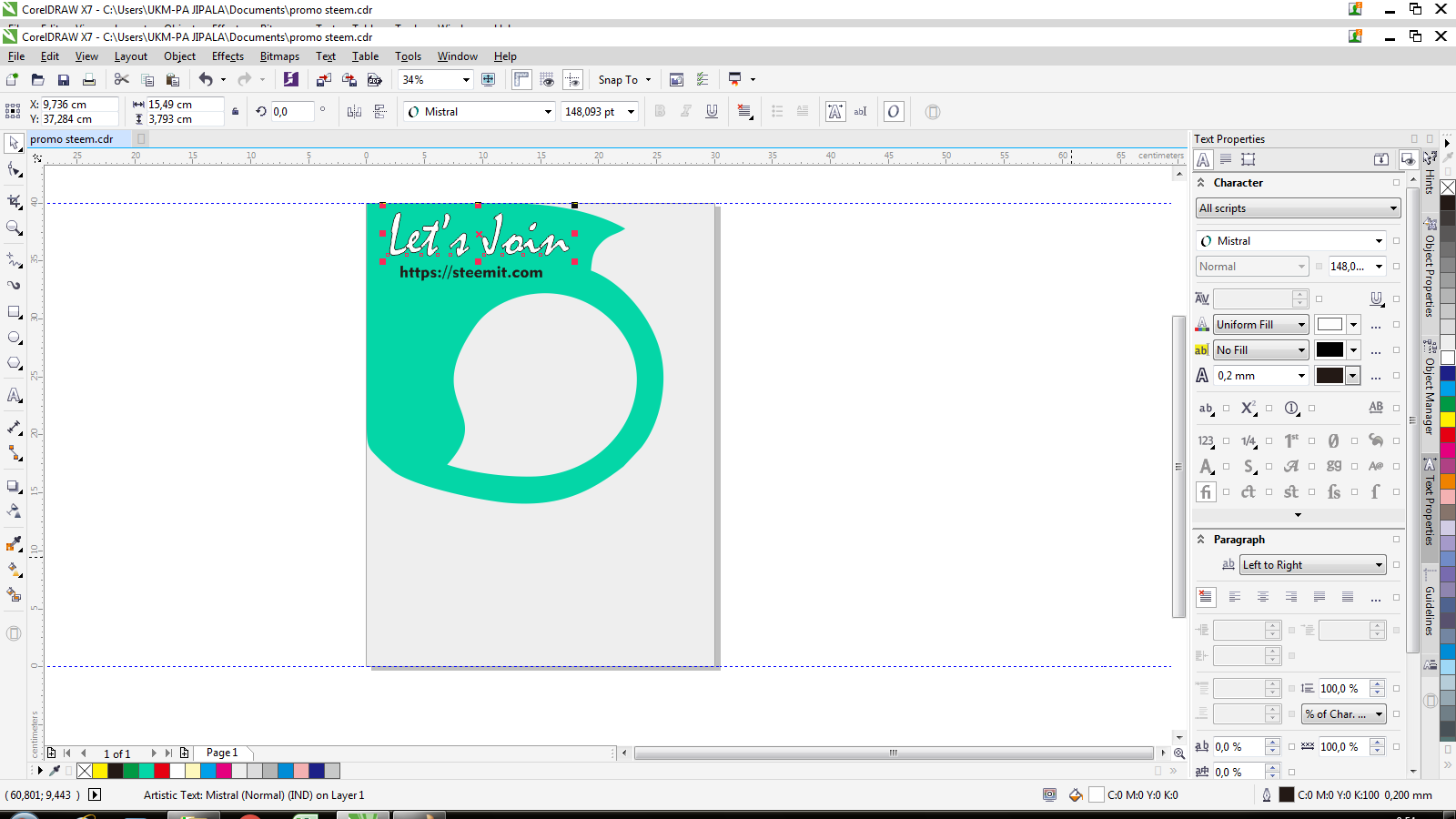
Task: Pick the Rectangle tool
Action: tap(14, 312)
